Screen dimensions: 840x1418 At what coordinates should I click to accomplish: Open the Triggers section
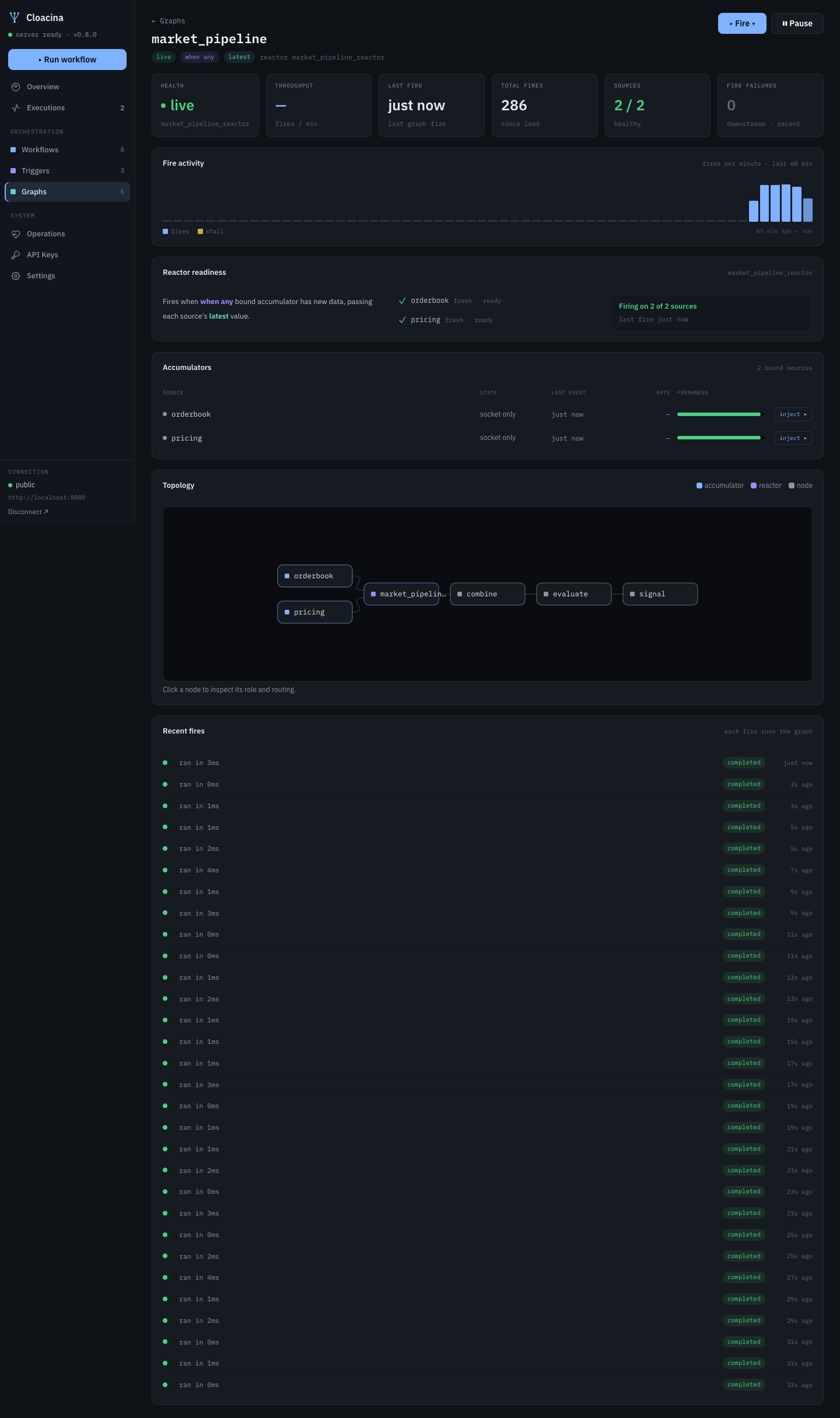point(67,171)
